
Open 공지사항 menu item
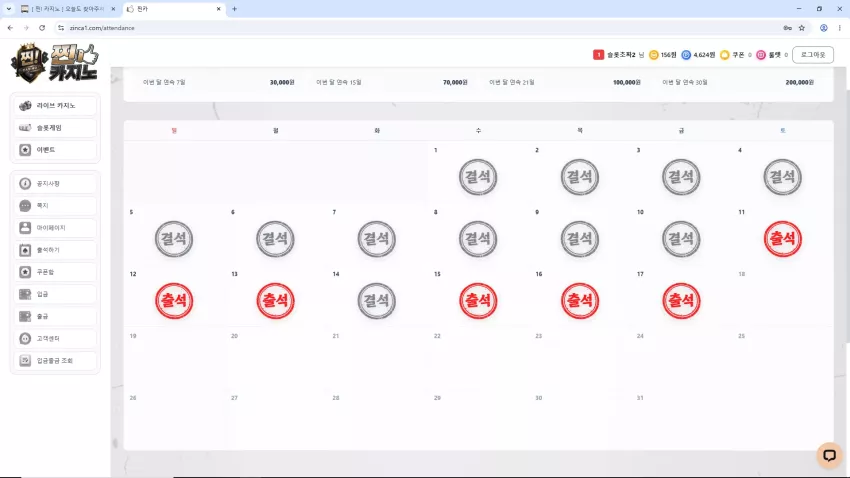coord(55,184)
